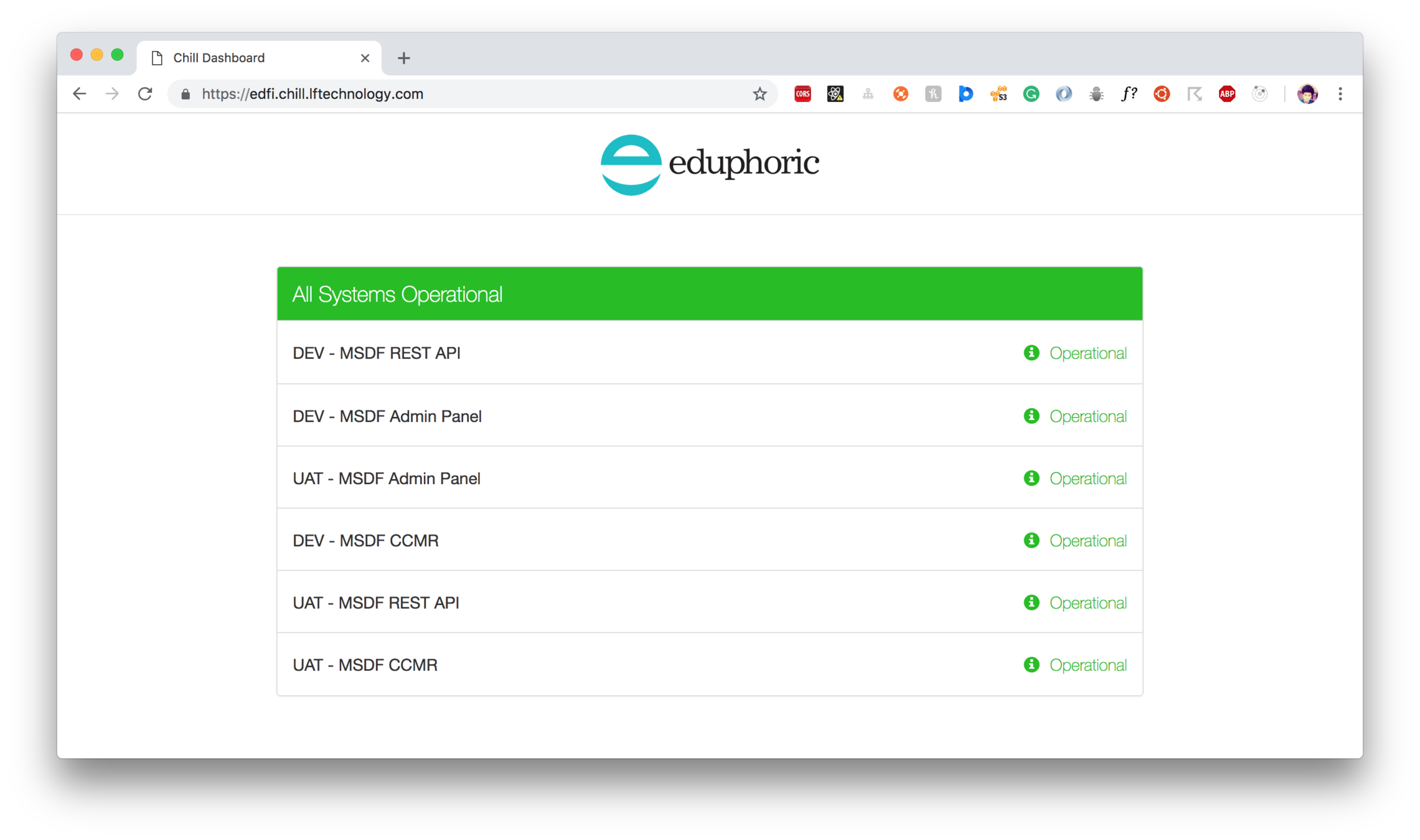Click the eduphoric logo
The image size is (1420, 840).
709,164
